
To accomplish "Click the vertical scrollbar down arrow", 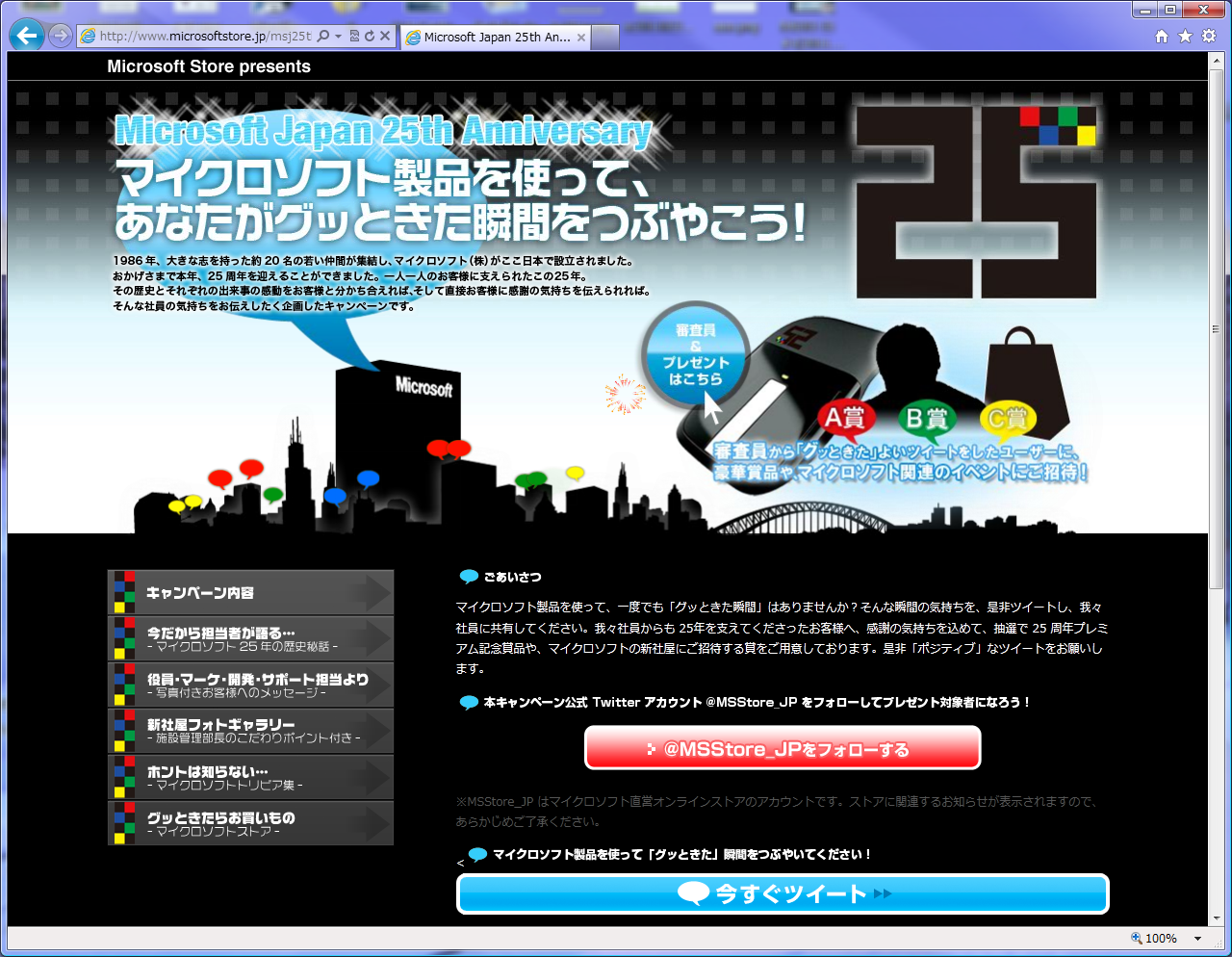I will pyautogui.click(x=1217, y=918).
